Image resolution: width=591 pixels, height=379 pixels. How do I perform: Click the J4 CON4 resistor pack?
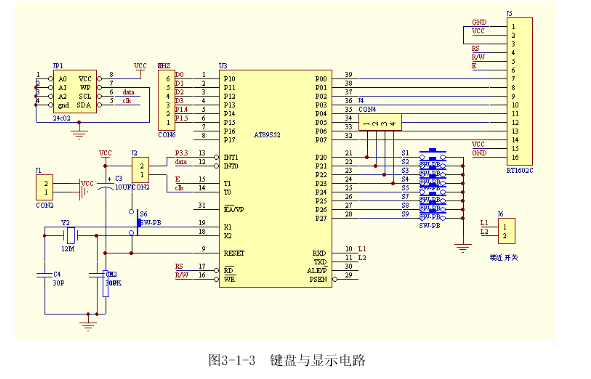[x=380, y=122]
